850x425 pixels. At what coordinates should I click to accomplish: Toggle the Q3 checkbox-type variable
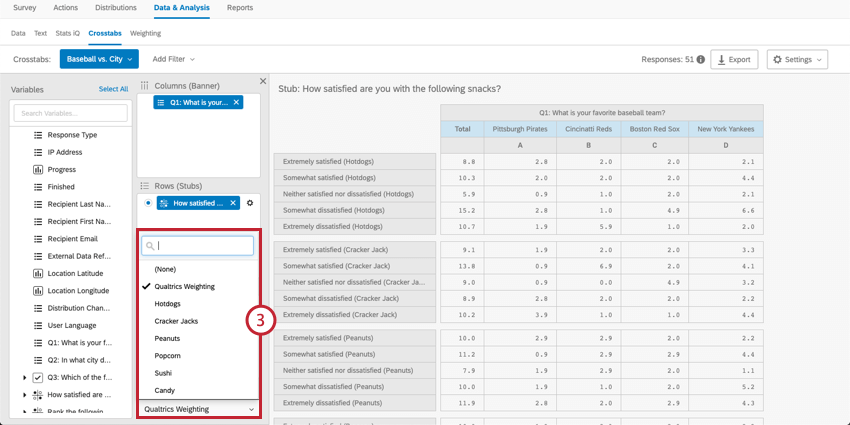[38, 377]
